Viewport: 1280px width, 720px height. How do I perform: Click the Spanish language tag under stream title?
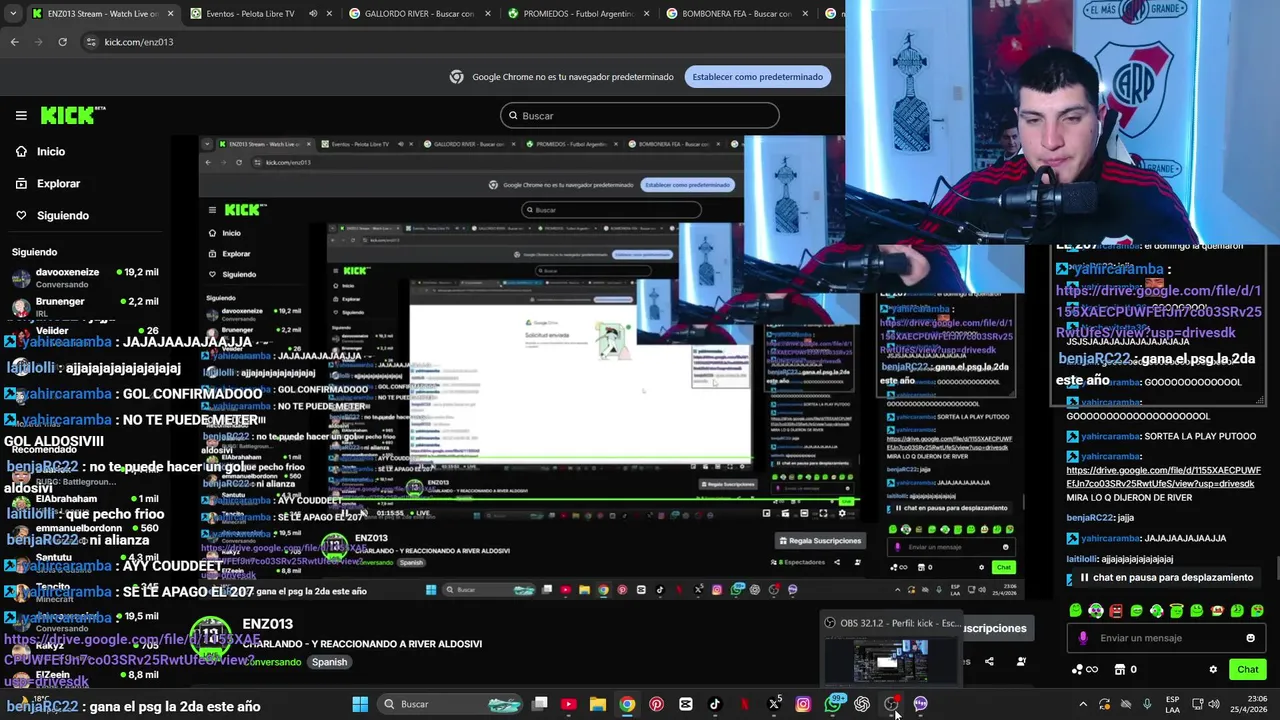pos(329,662)
